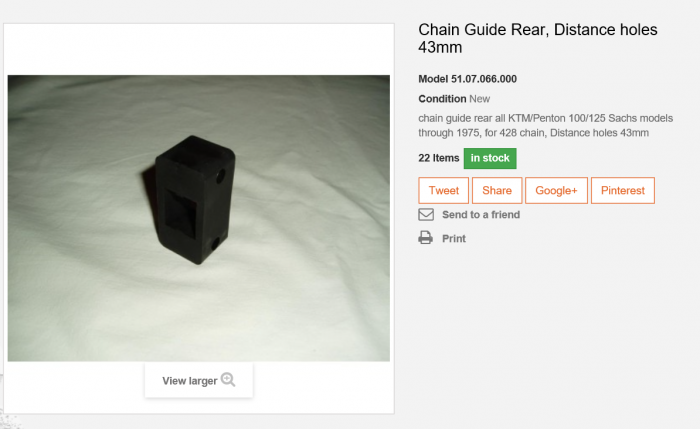Click the KTM/Penton description paragraph
Screen dimensions: 700x429
click(x=546, y=125)
